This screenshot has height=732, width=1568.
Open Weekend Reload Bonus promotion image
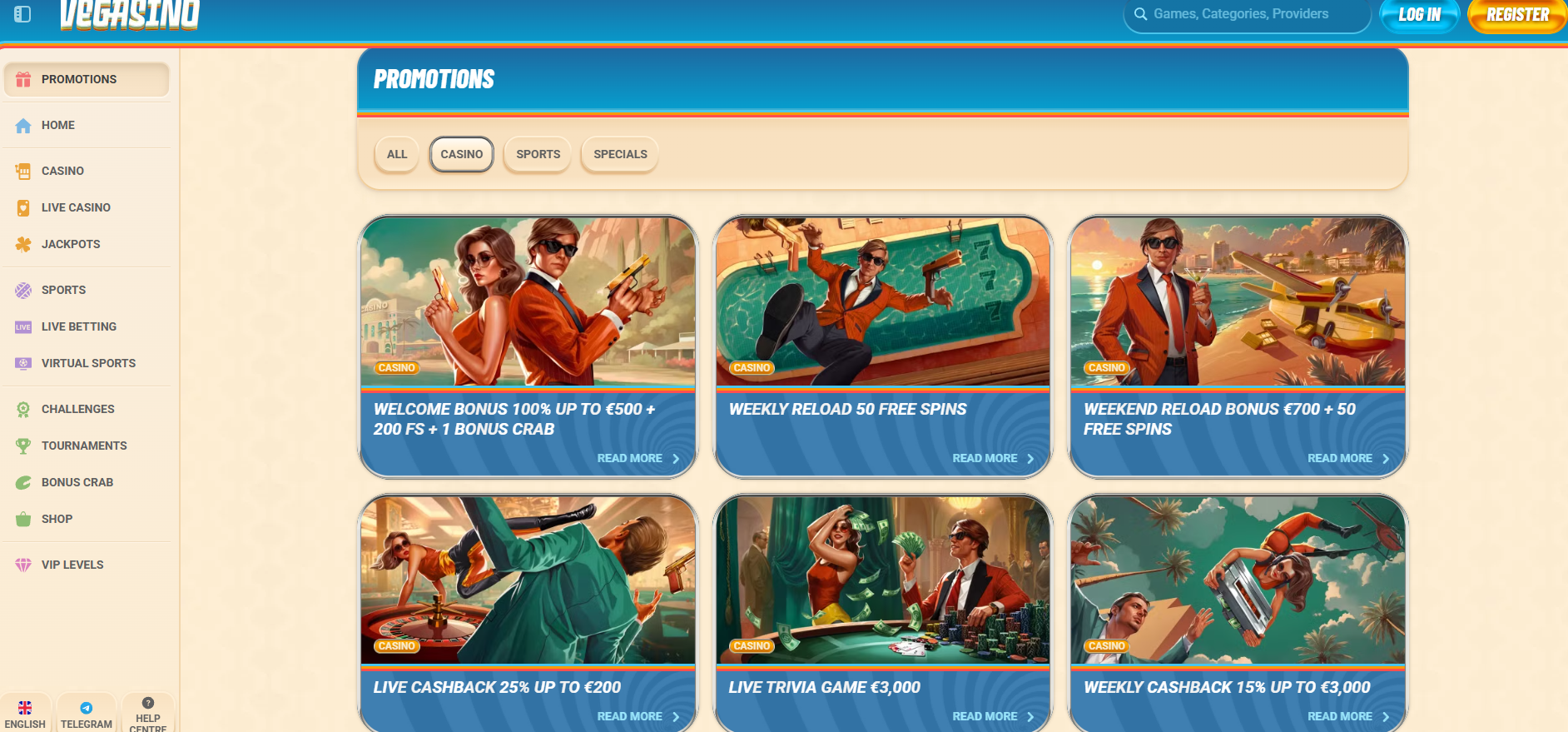click(1238, 301)
